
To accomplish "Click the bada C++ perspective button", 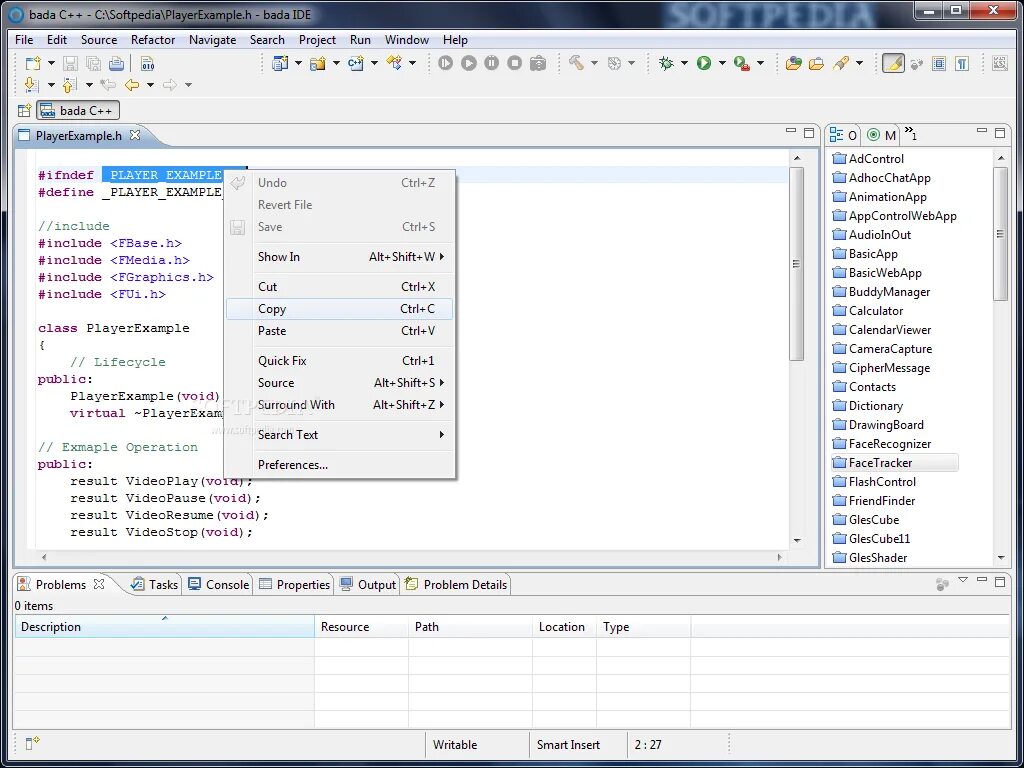I will [78, 110].
